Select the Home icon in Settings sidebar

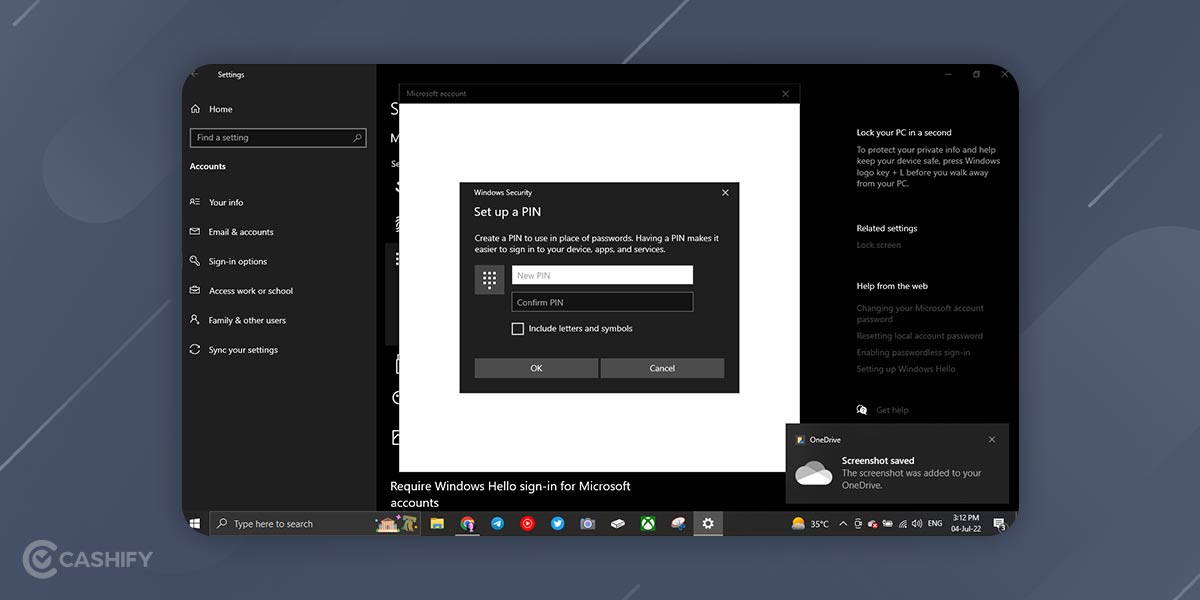[197, 109]
